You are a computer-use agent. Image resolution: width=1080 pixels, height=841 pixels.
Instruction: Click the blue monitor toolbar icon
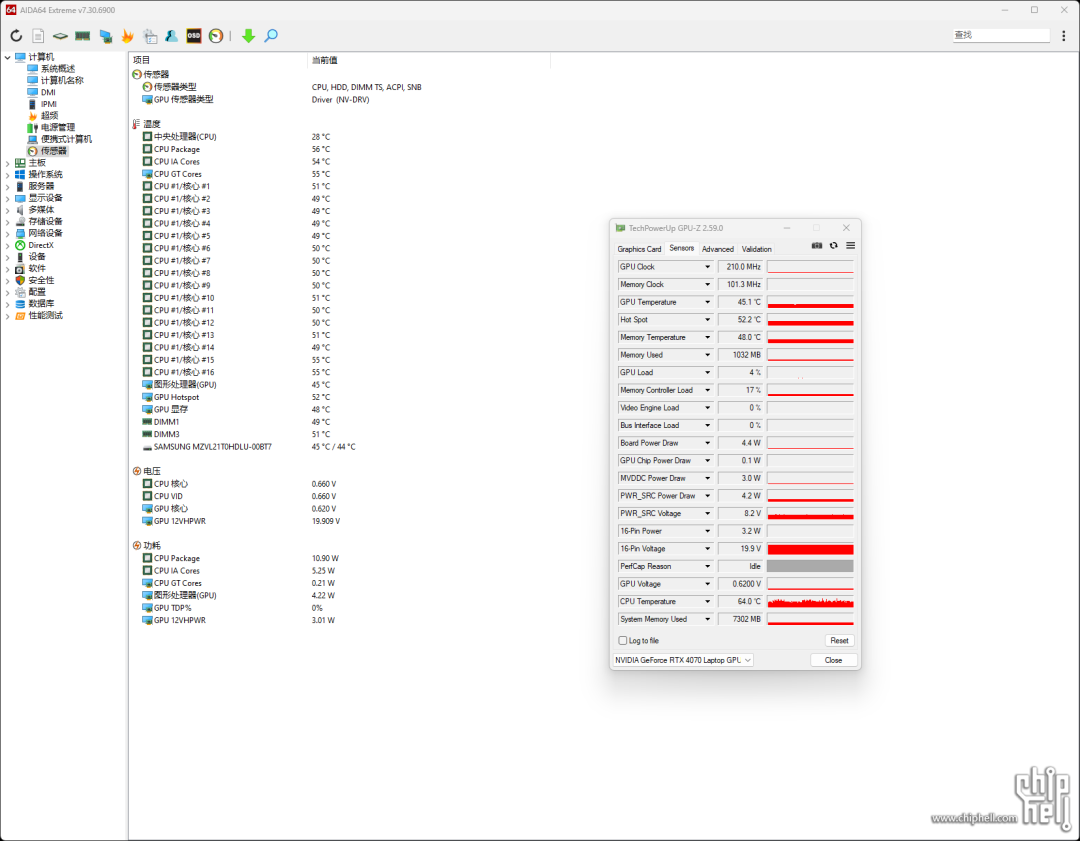[x=105, y=36]
